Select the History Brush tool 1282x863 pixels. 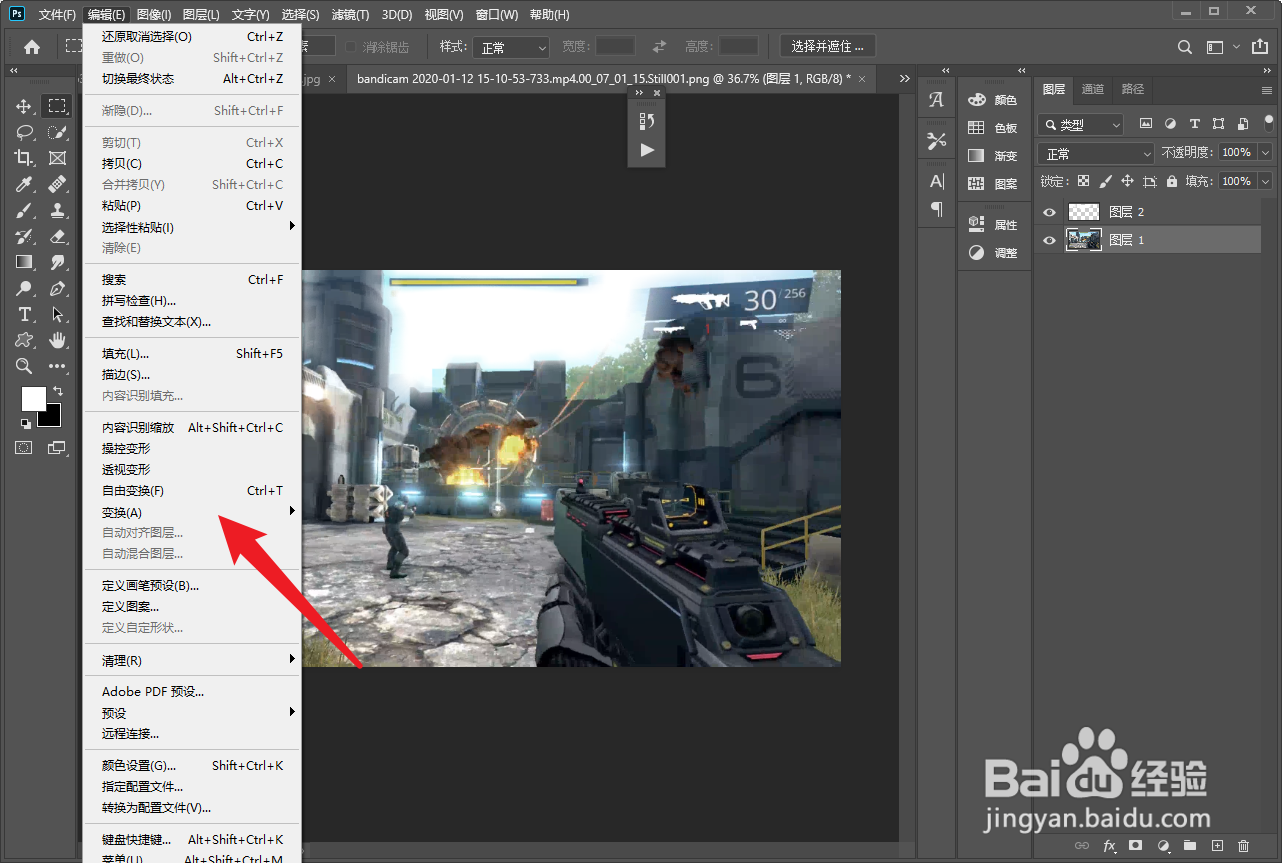(24, 236)
